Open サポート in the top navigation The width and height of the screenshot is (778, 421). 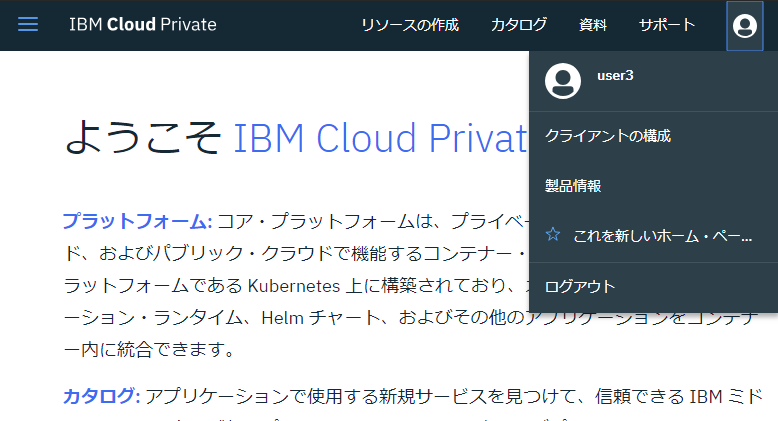coord(667,25)
